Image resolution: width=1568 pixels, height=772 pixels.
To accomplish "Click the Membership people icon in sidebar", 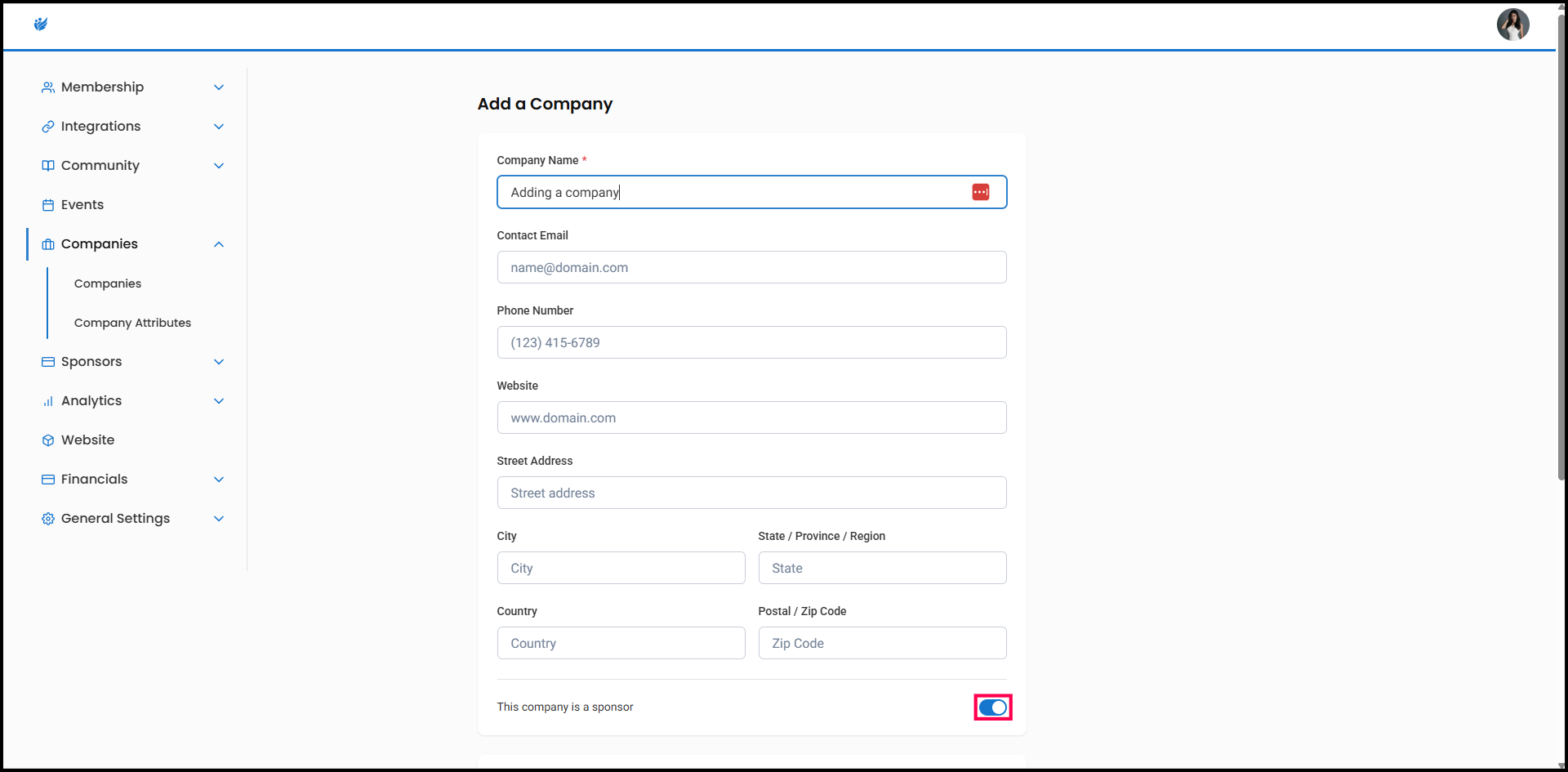I will coord(48,87).
